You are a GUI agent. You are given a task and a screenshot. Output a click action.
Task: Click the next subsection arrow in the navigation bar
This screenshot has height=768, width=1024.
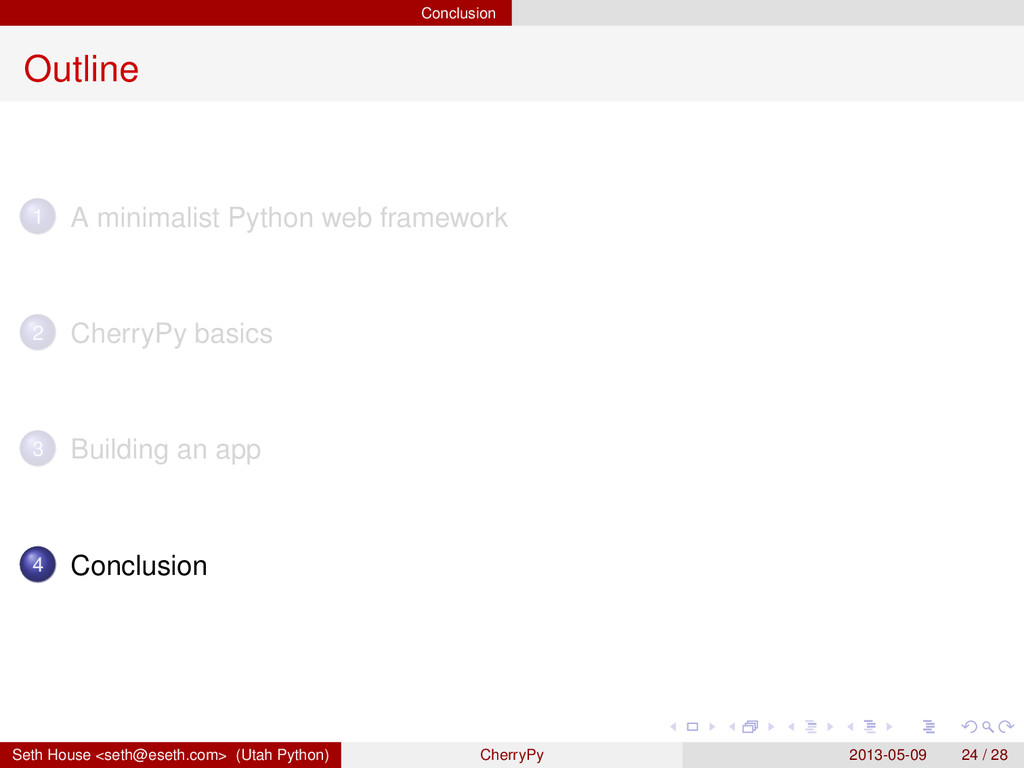coord(830,727)
